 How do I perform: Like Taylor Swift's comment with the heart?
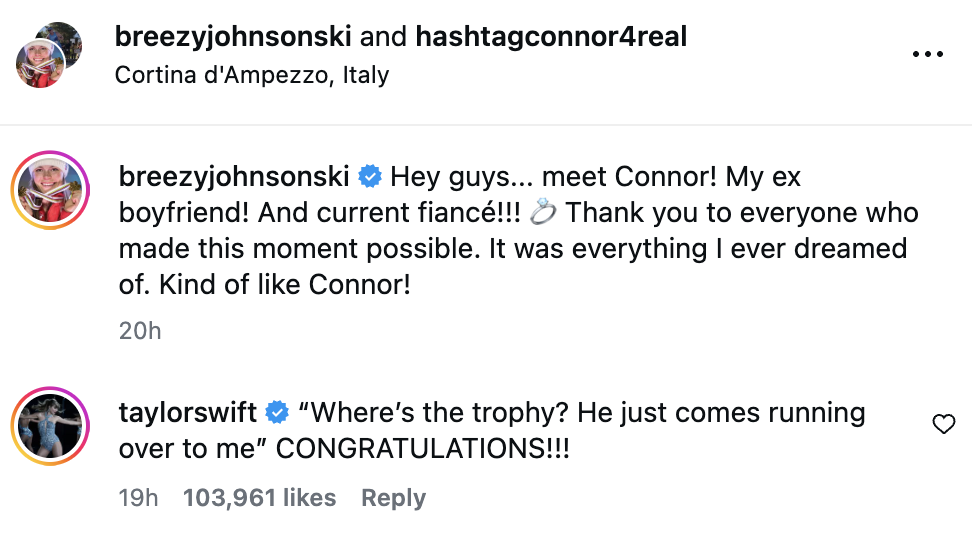[943, 426]
